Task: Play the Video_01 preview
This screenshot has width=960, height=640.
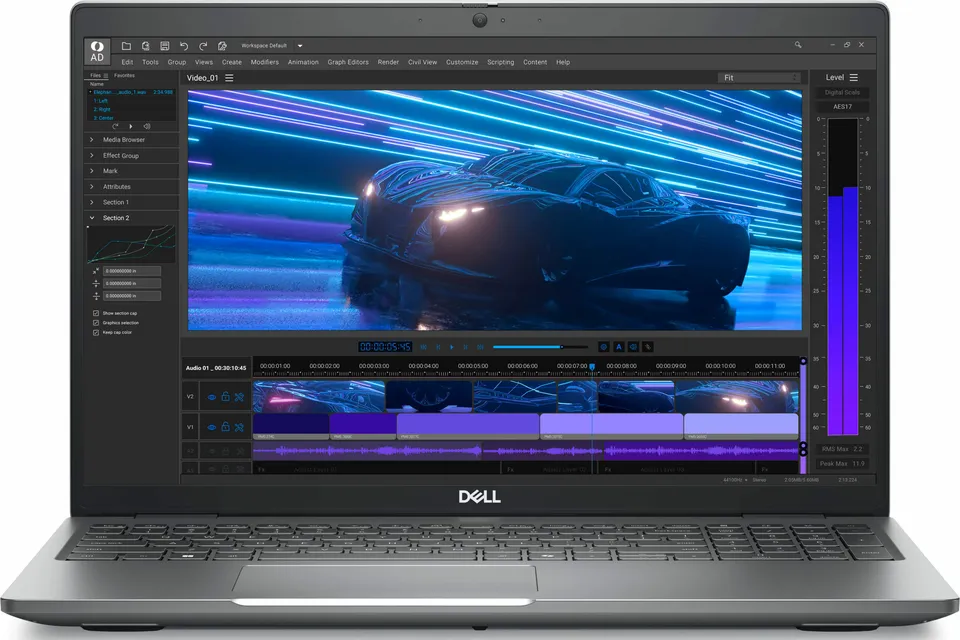Action: 452,347
